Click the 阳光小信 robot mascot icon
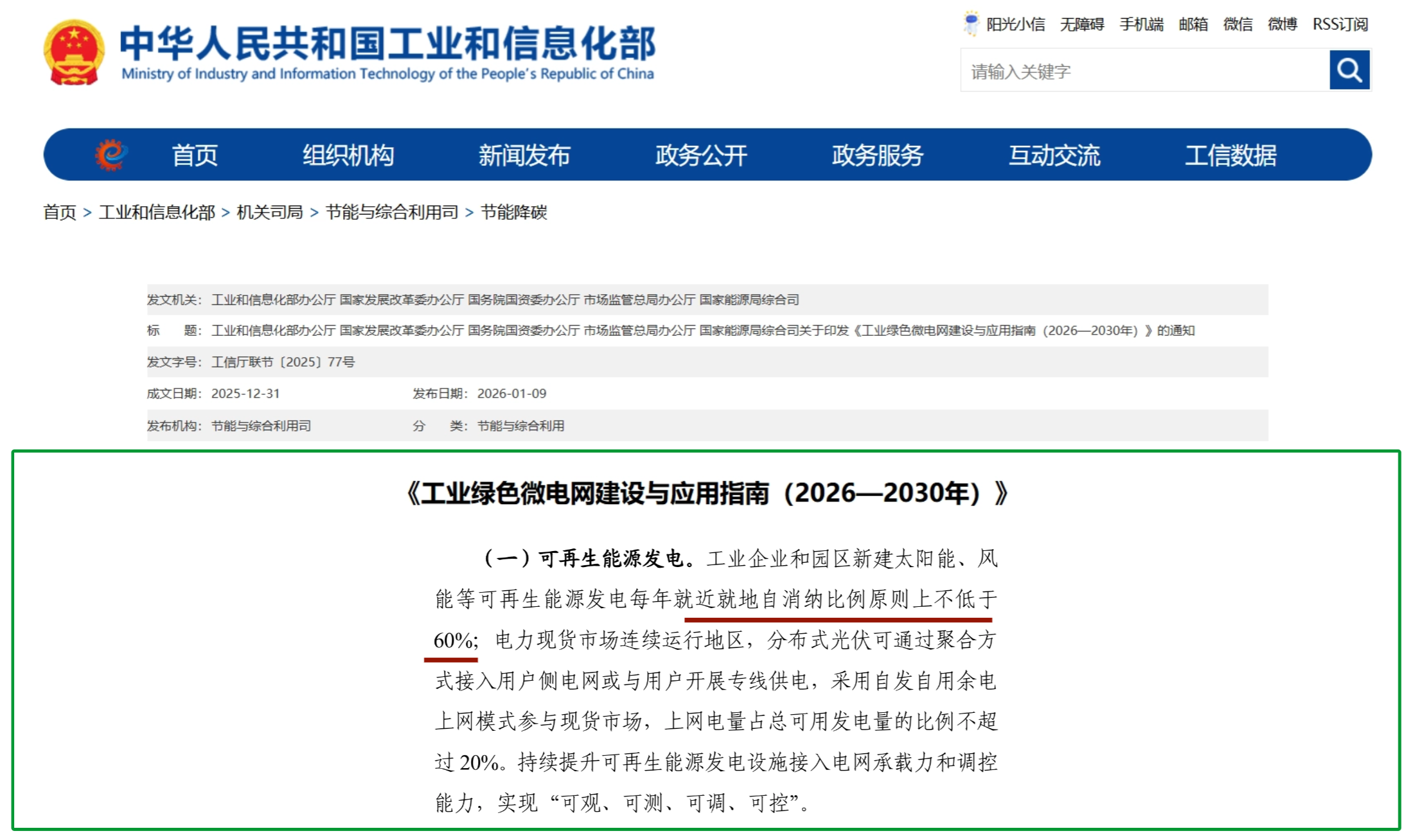The image size is (1411, 840). 971,24
